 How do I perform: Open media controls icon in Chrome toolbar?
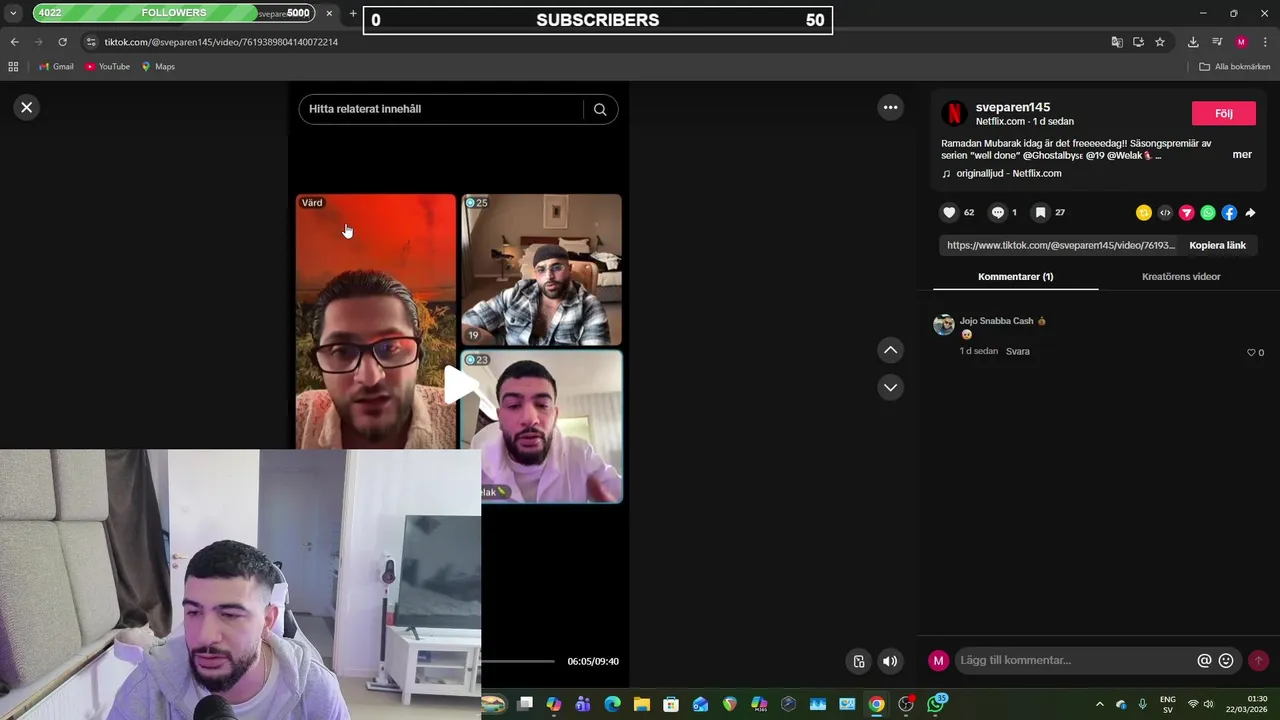(x=1217, y=42)
